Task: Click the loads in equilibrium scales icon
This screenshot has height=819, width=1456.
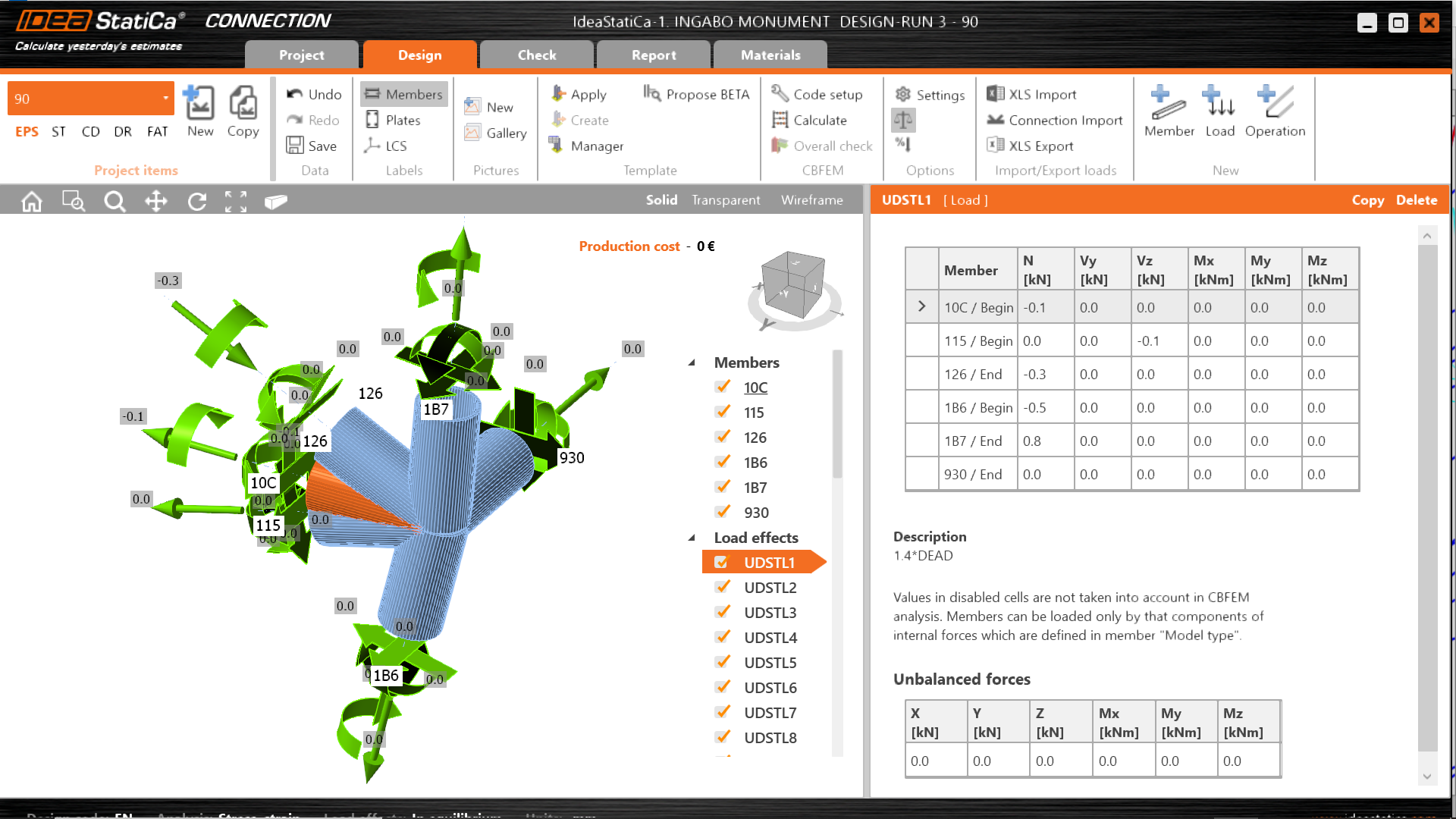Action: [902, 120]
